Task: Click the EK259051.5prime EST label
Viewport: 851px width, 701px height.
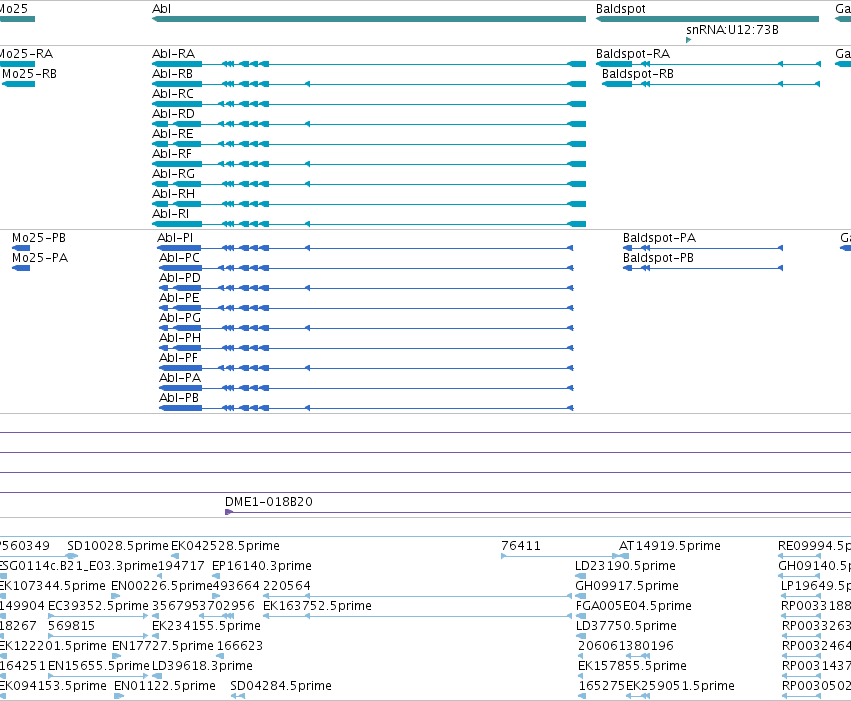Action: click(x=680, y=686)
